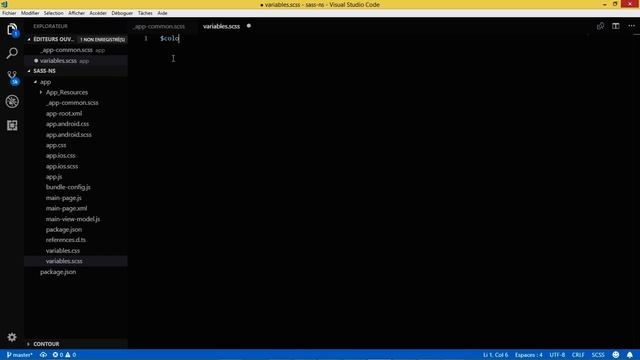This screenshot has width=640, height=360.
Task: Split the editor with split icon
Action: click(x=616, y=26)
